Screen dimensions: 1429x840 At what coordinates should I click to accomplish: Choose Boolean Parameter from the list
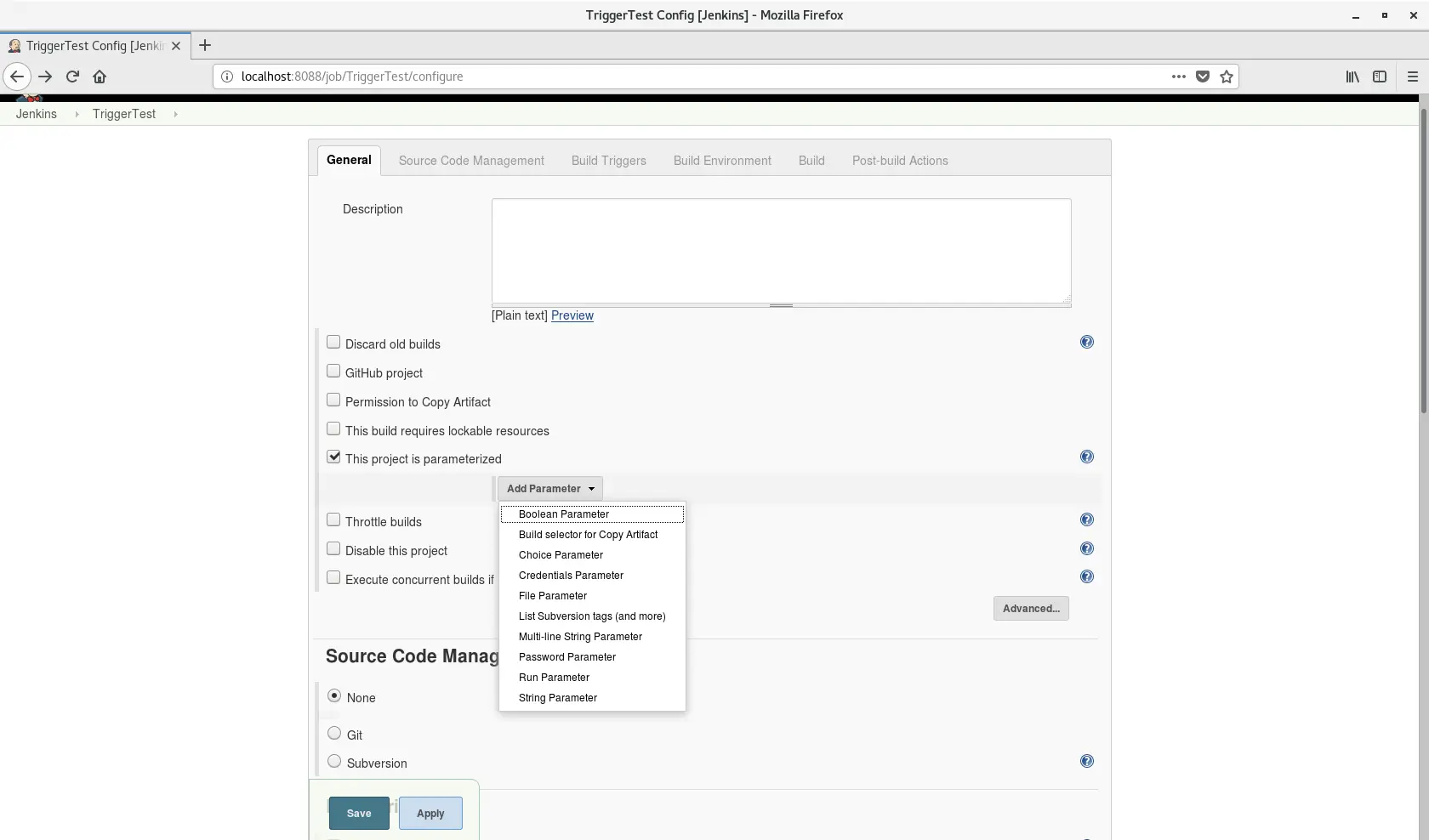click(592, 514)
